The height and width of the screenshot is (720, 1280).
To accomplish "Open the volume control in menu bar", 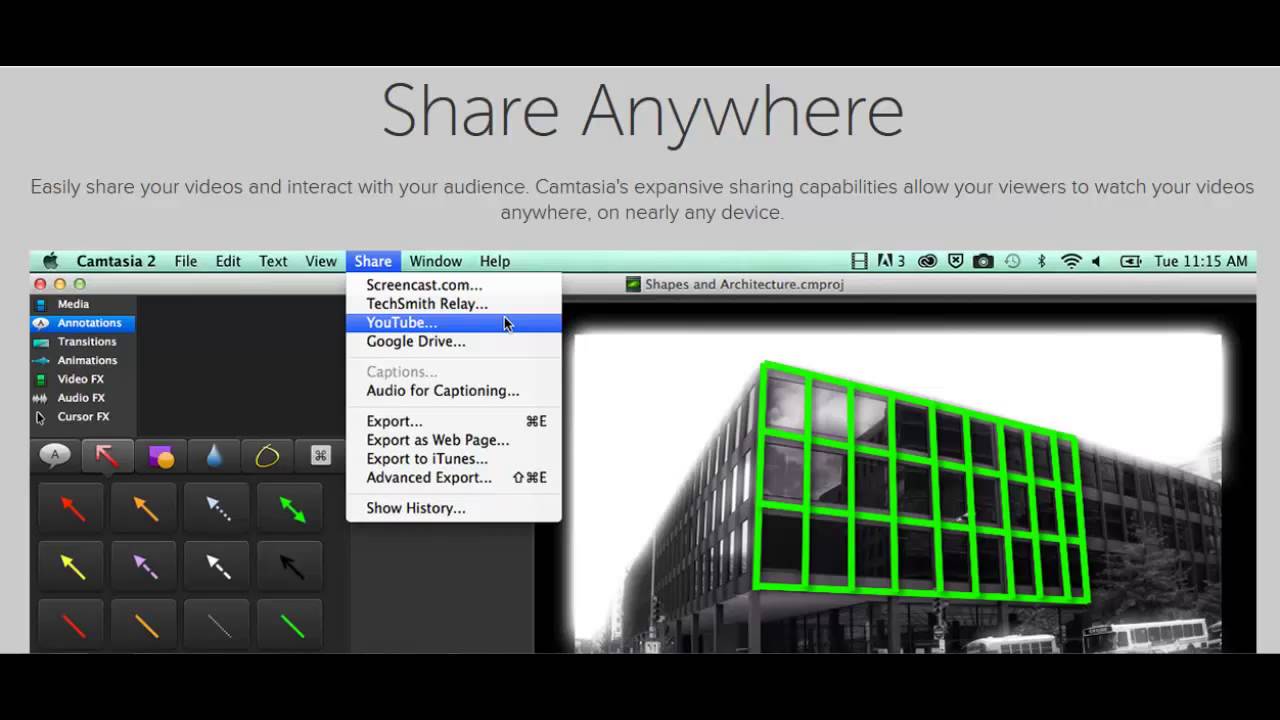I will coord(1097,261).
